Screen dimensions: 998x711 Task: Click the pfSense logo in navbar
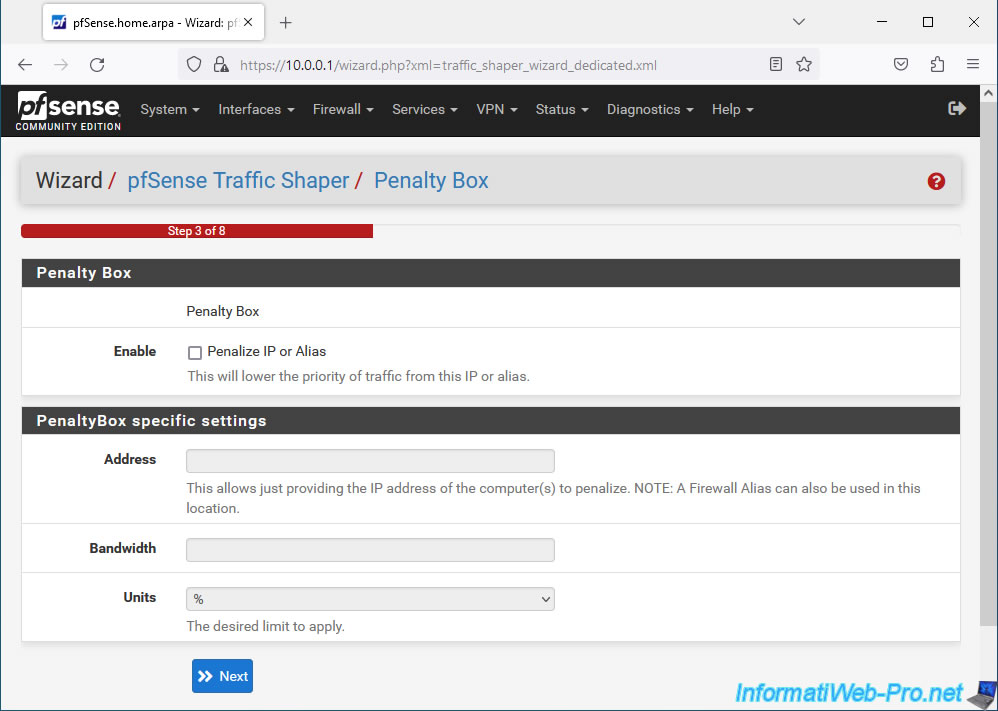tap(68, 111)
